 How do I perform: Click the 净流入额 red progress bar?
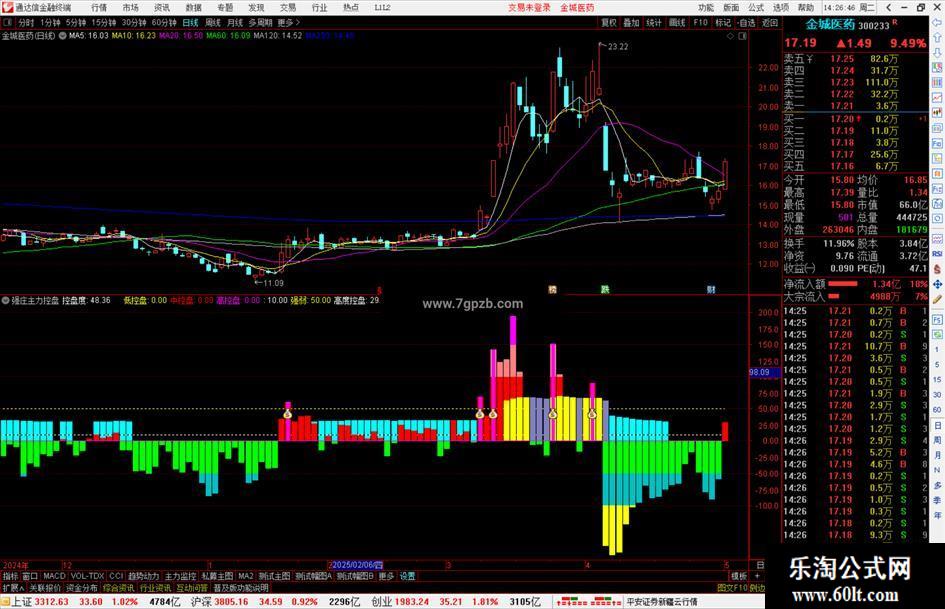coord(843,284)
